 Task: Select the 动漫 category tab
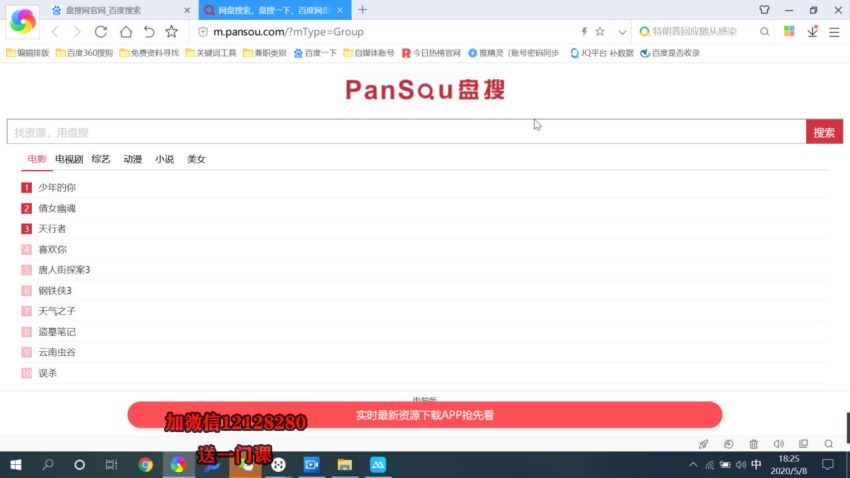coord(132,159)
